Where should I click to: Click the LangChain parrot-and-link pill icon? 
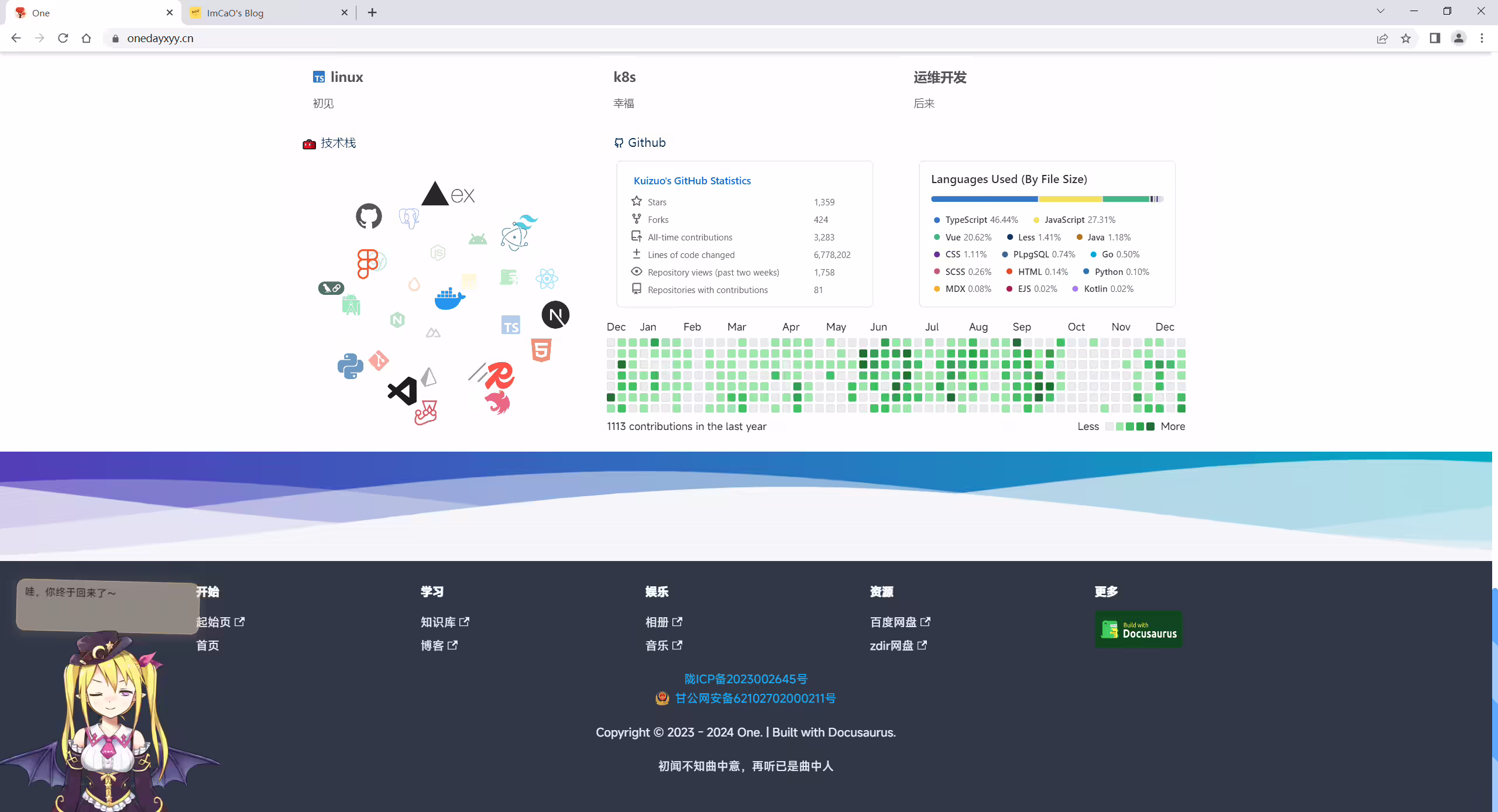(x=331, y=288)
